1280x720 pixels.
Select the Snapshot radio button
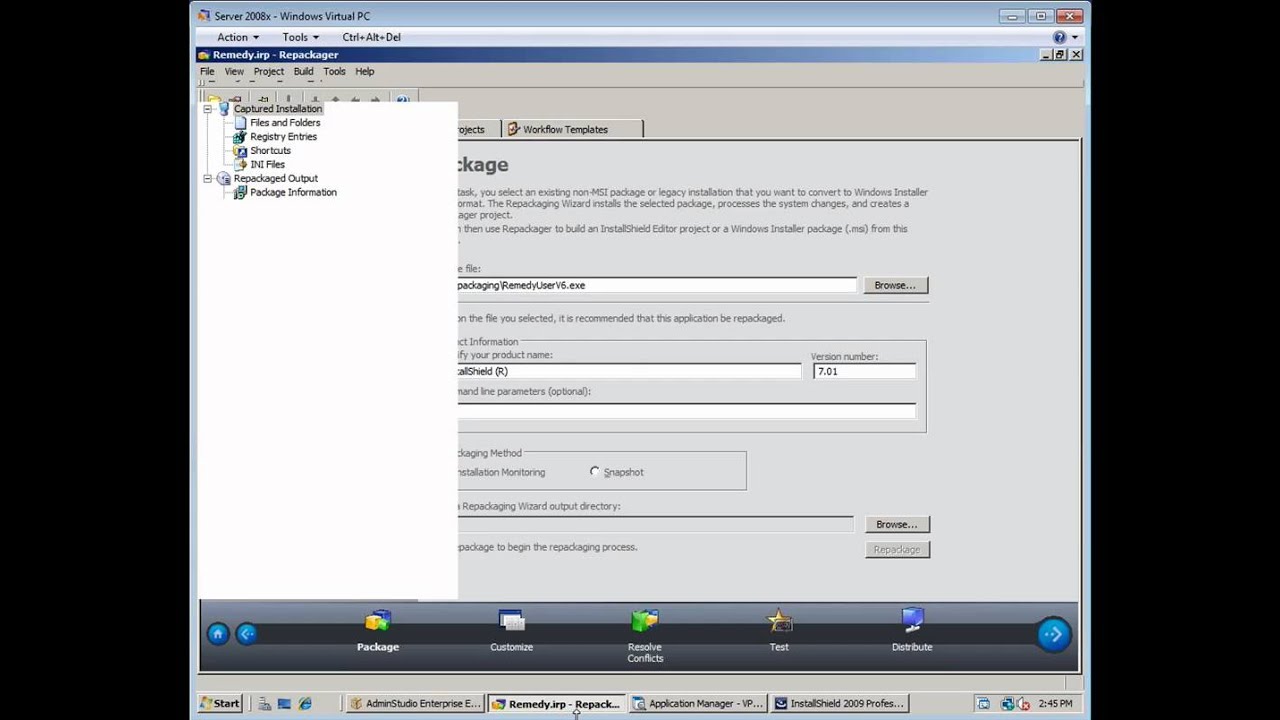(x=595, y=472)
